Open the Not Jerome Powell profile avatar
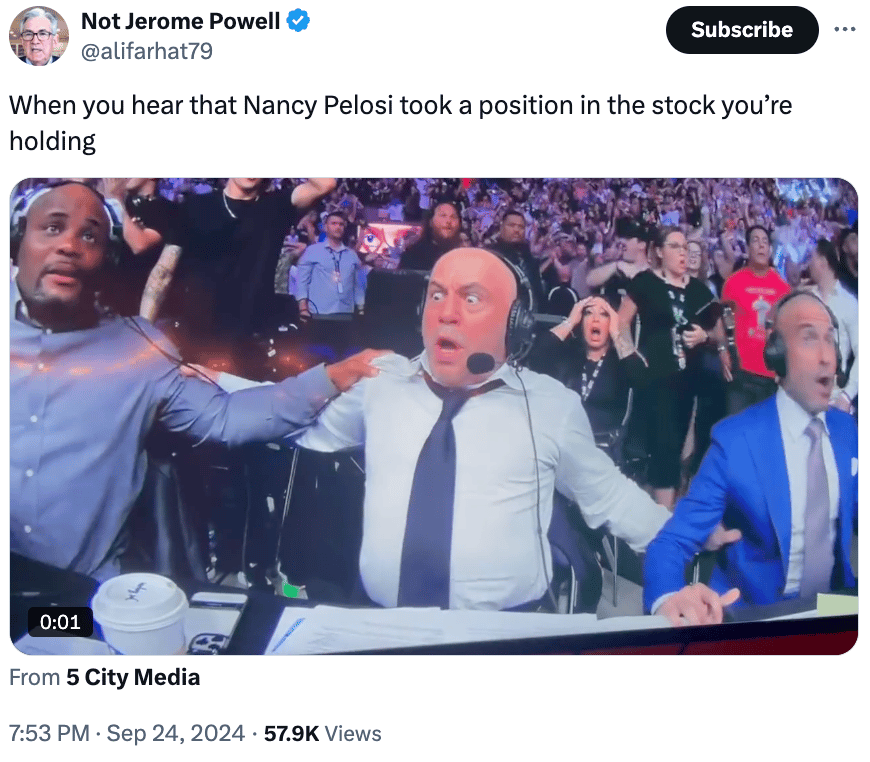The width and height of the screenshot is (870, 762). pos(38,36)
